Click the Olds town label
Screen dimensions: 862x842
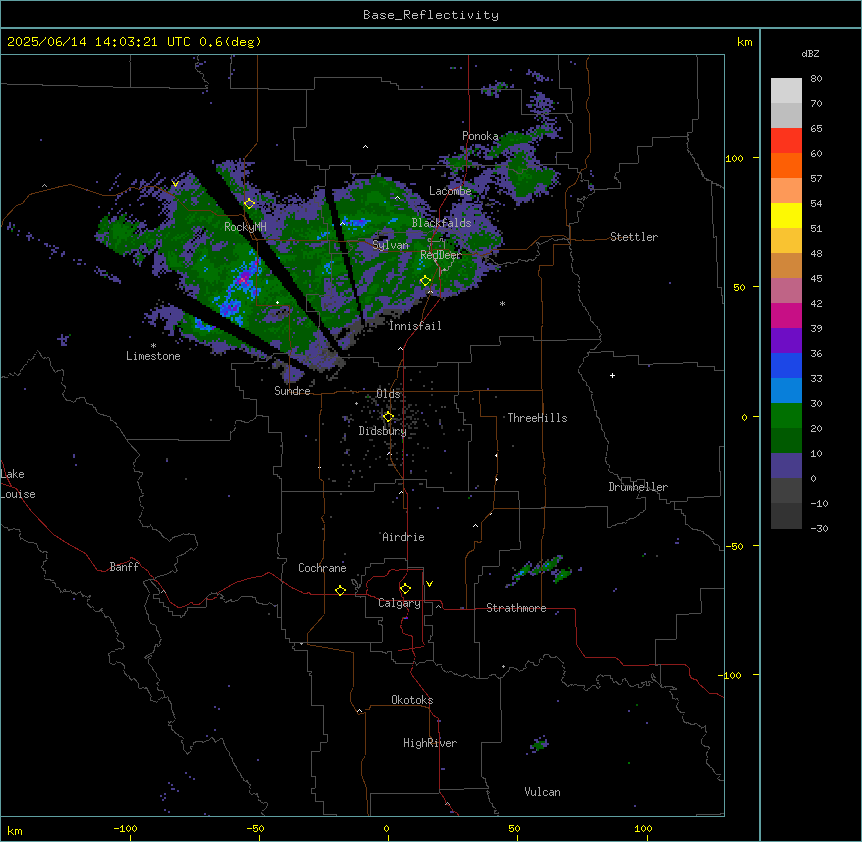(388, 394)
